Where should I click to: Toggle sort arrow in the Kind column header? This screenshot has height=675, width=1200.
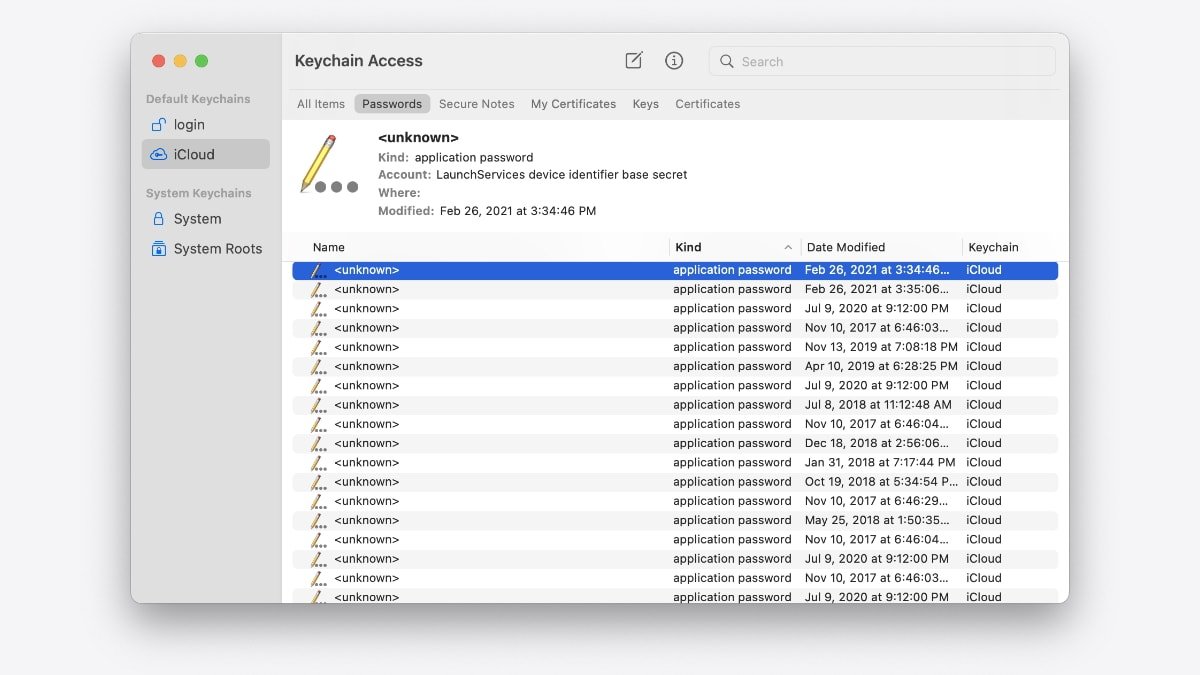coord(788,247)
